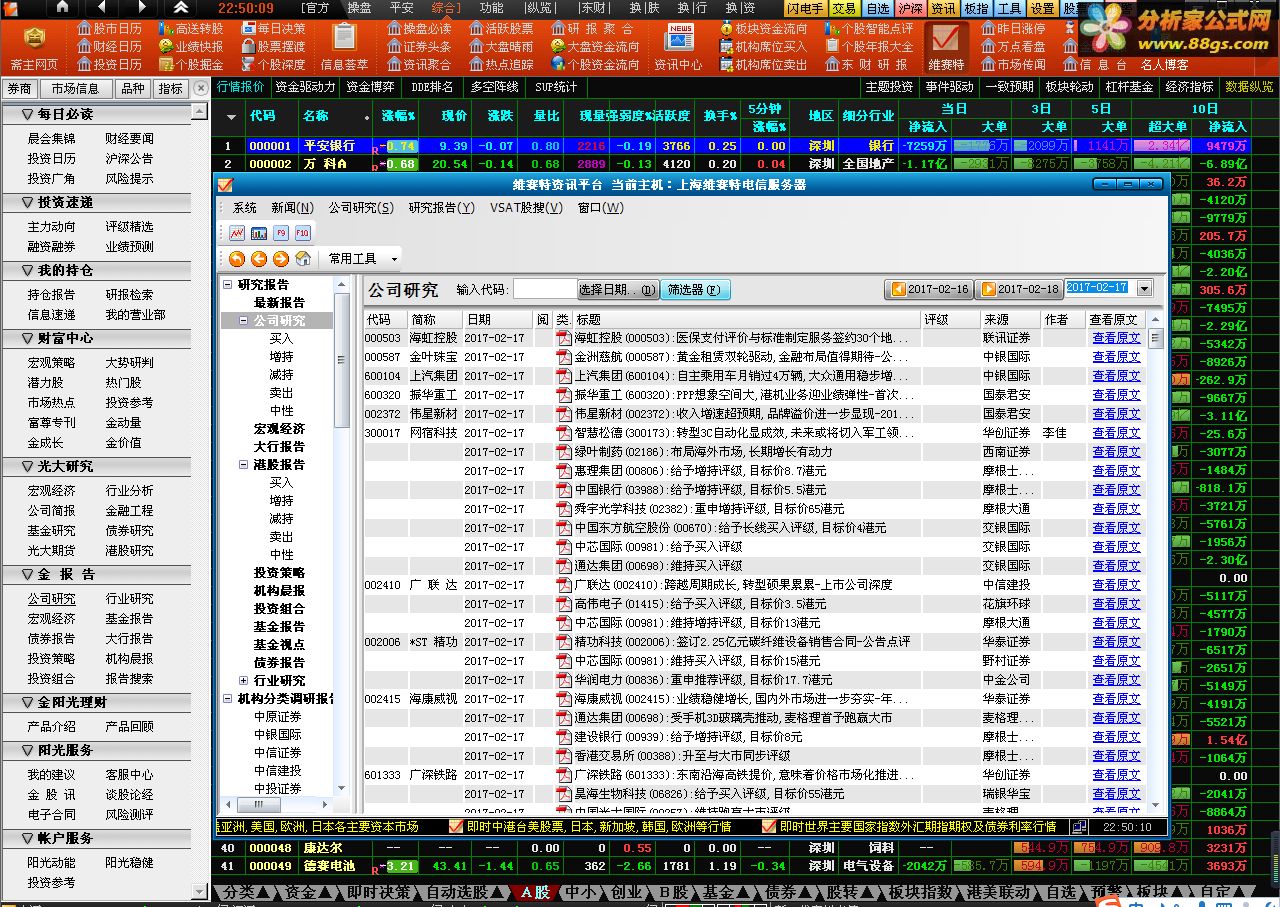Close the left sidebar with the X icon
Image resolution: width=1280 pixels, height=907 pixels.
pyautogui.click(x=201, y=88)
